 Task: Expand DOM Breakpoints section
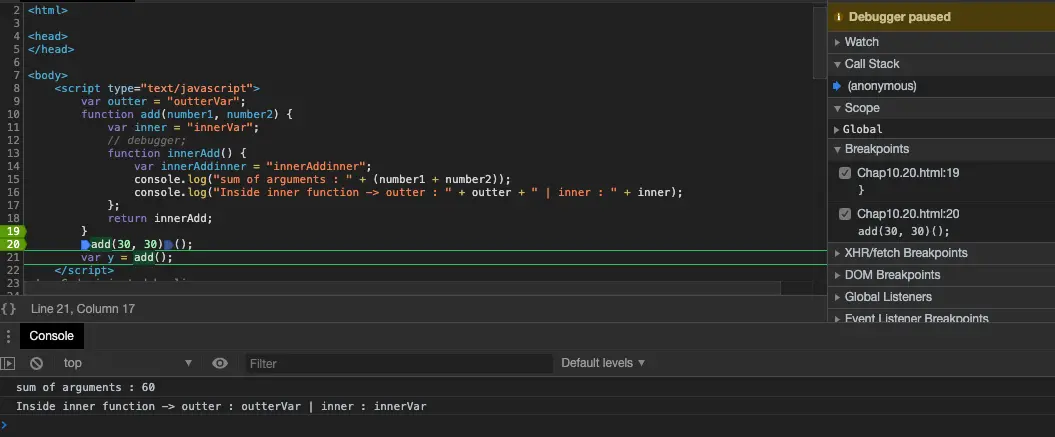838,275
